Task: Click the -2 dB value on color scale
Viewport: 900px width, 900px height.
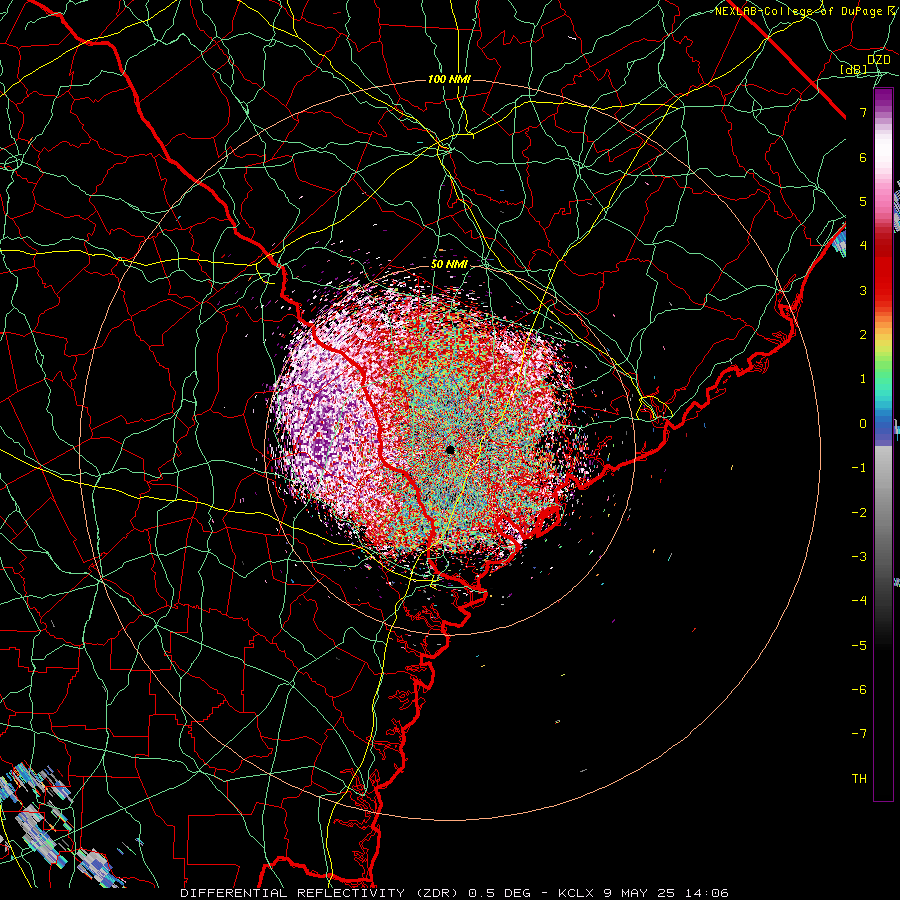Action: 859,513
